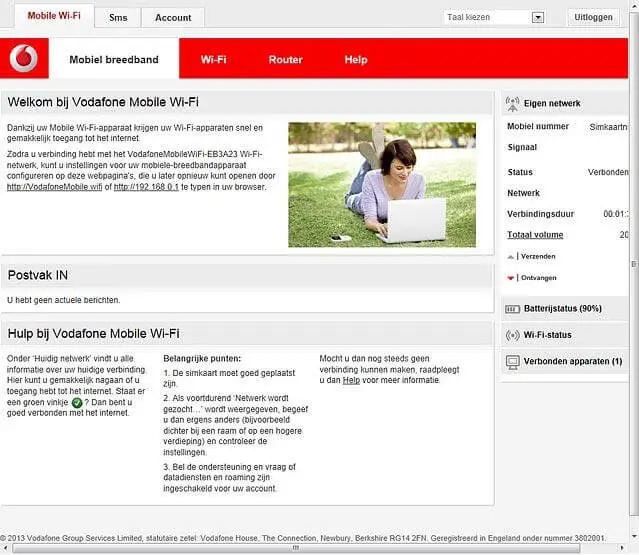Click the Ontvangen download arrow icon

[510, 278]
